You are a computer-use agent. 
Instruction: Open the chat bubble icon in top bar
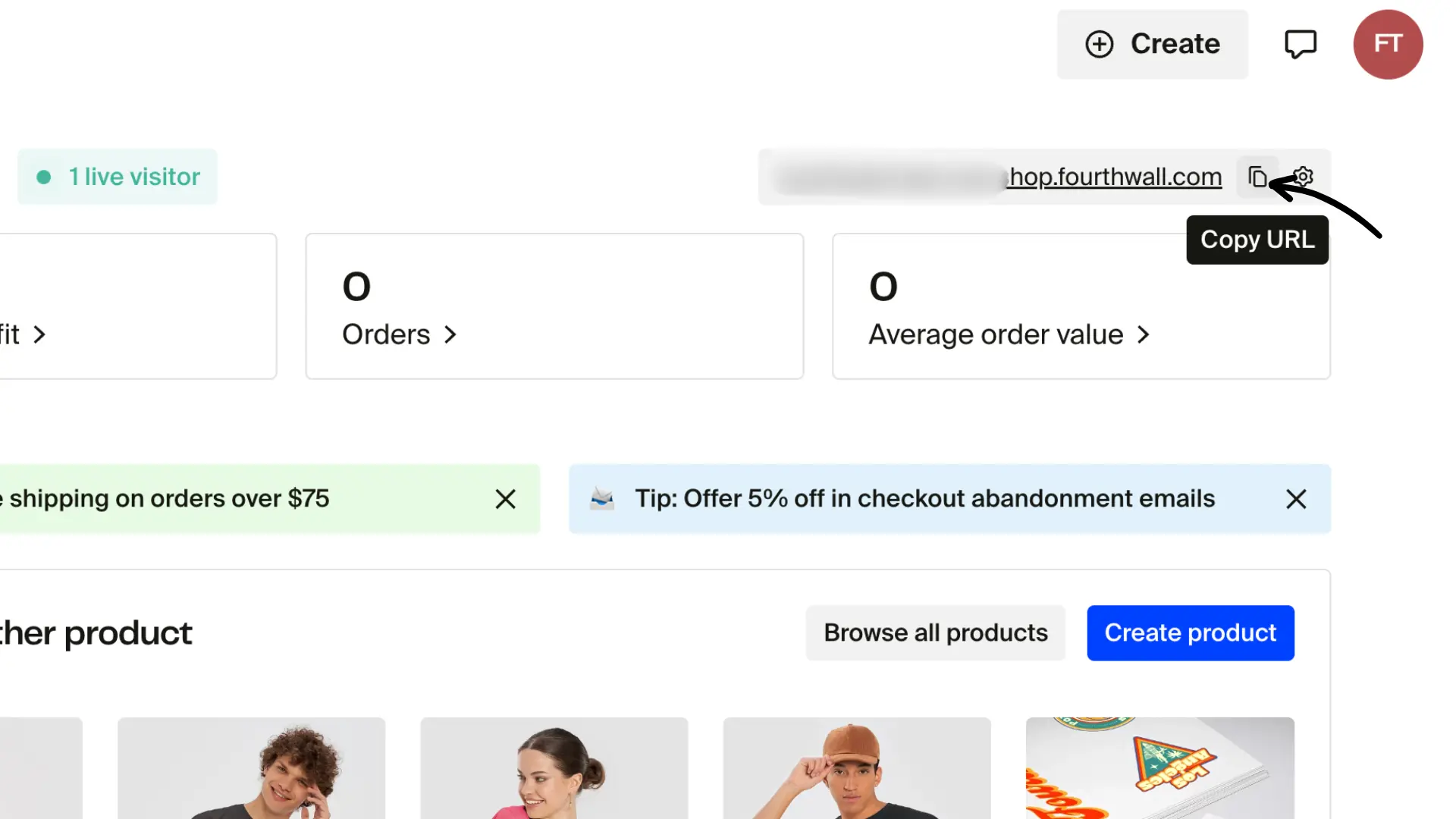(1301, 43)
